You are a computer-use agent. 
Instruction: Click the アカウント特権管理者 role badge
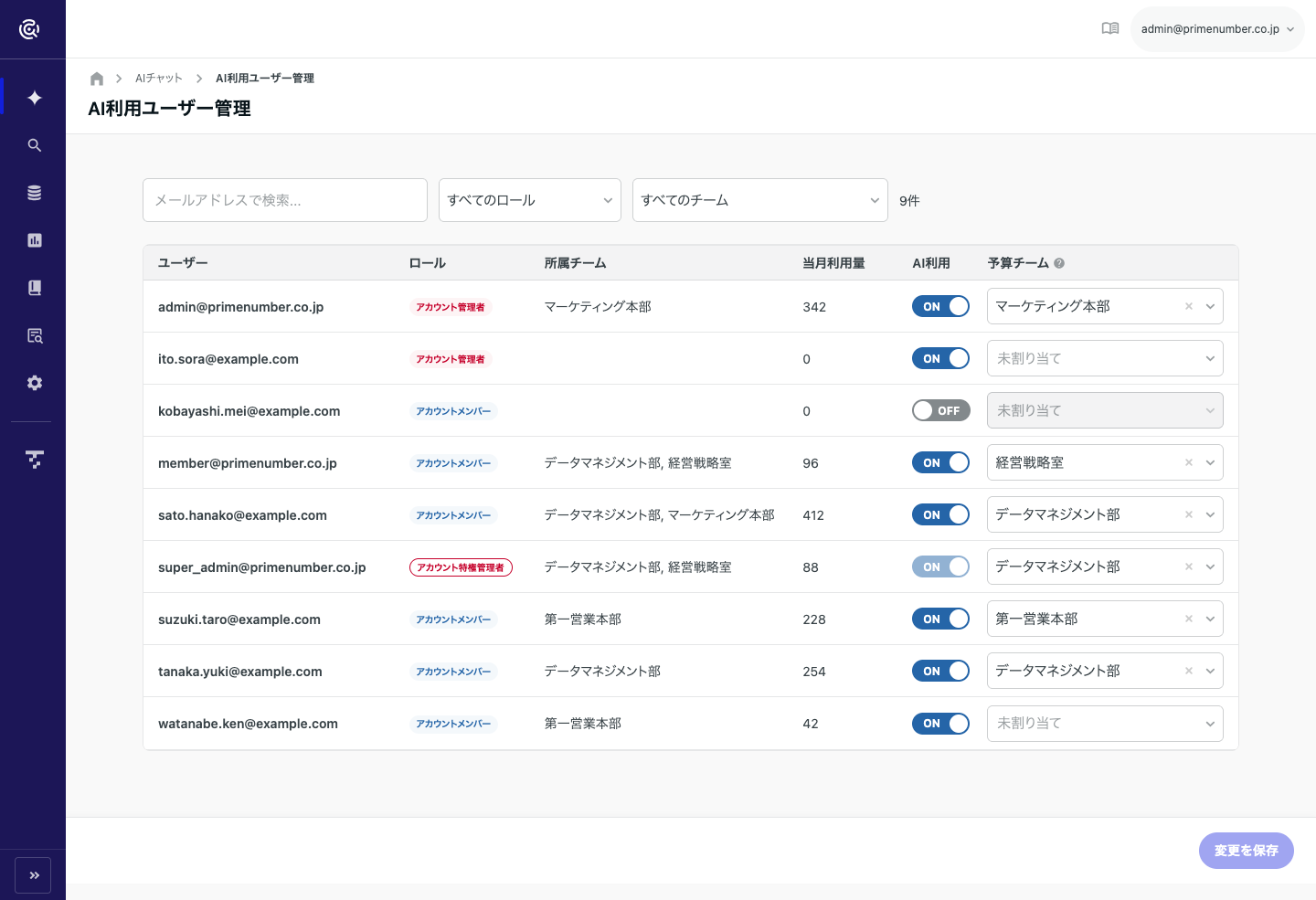461,567
